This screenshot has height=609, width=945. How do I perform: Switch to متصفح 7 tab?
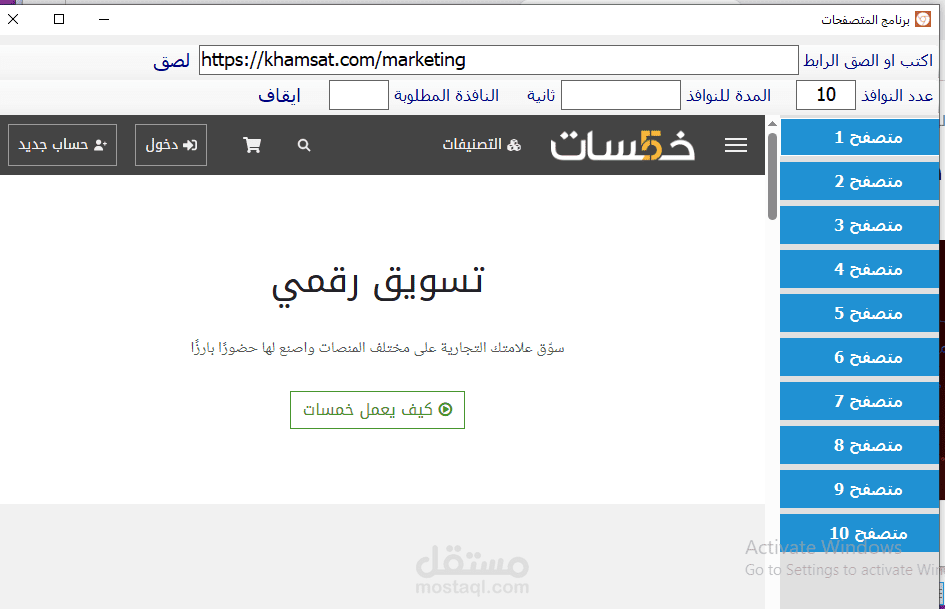point(859,401)
